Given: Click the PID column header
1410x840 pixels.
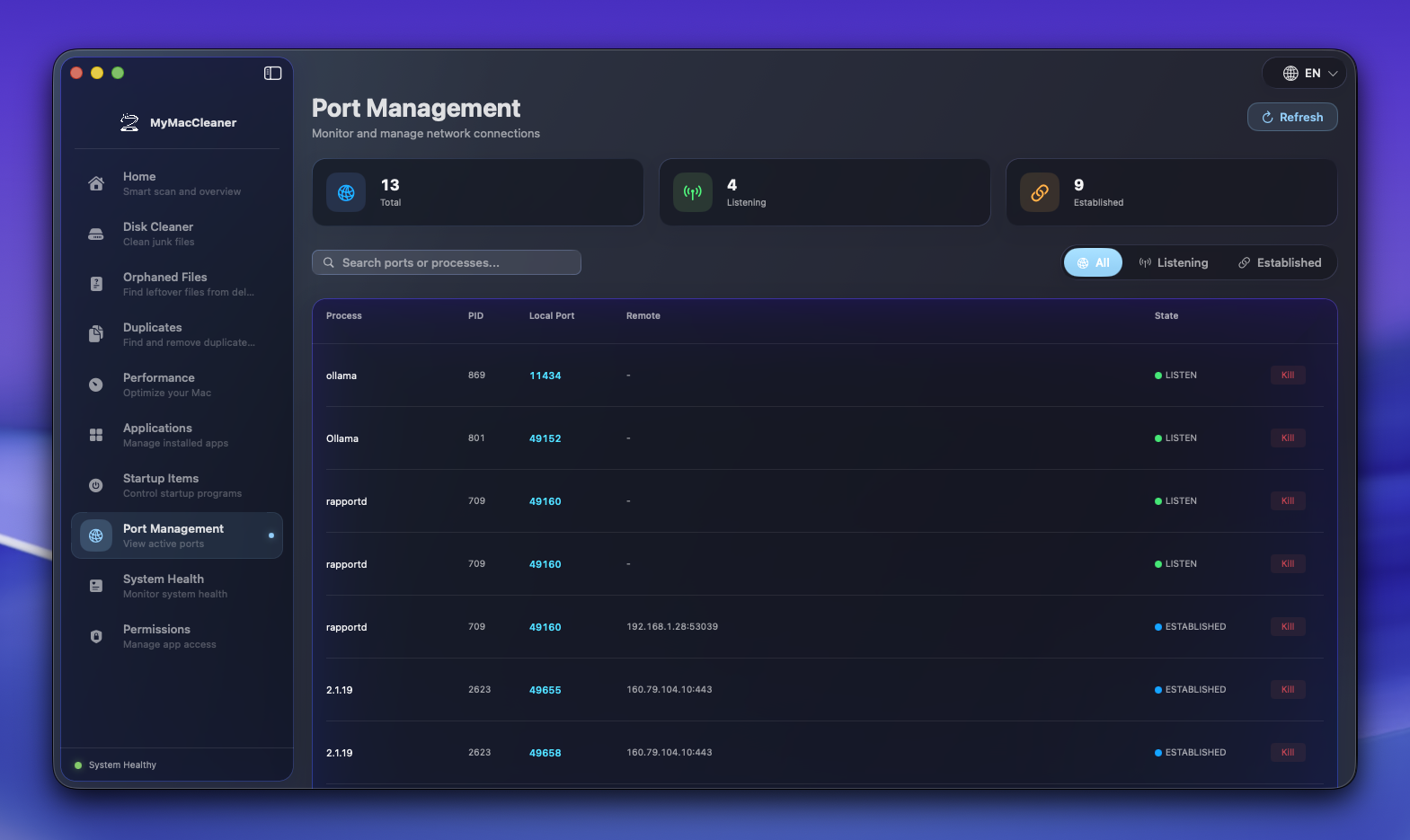Looking at the screenshot, I should pos(475,315).
